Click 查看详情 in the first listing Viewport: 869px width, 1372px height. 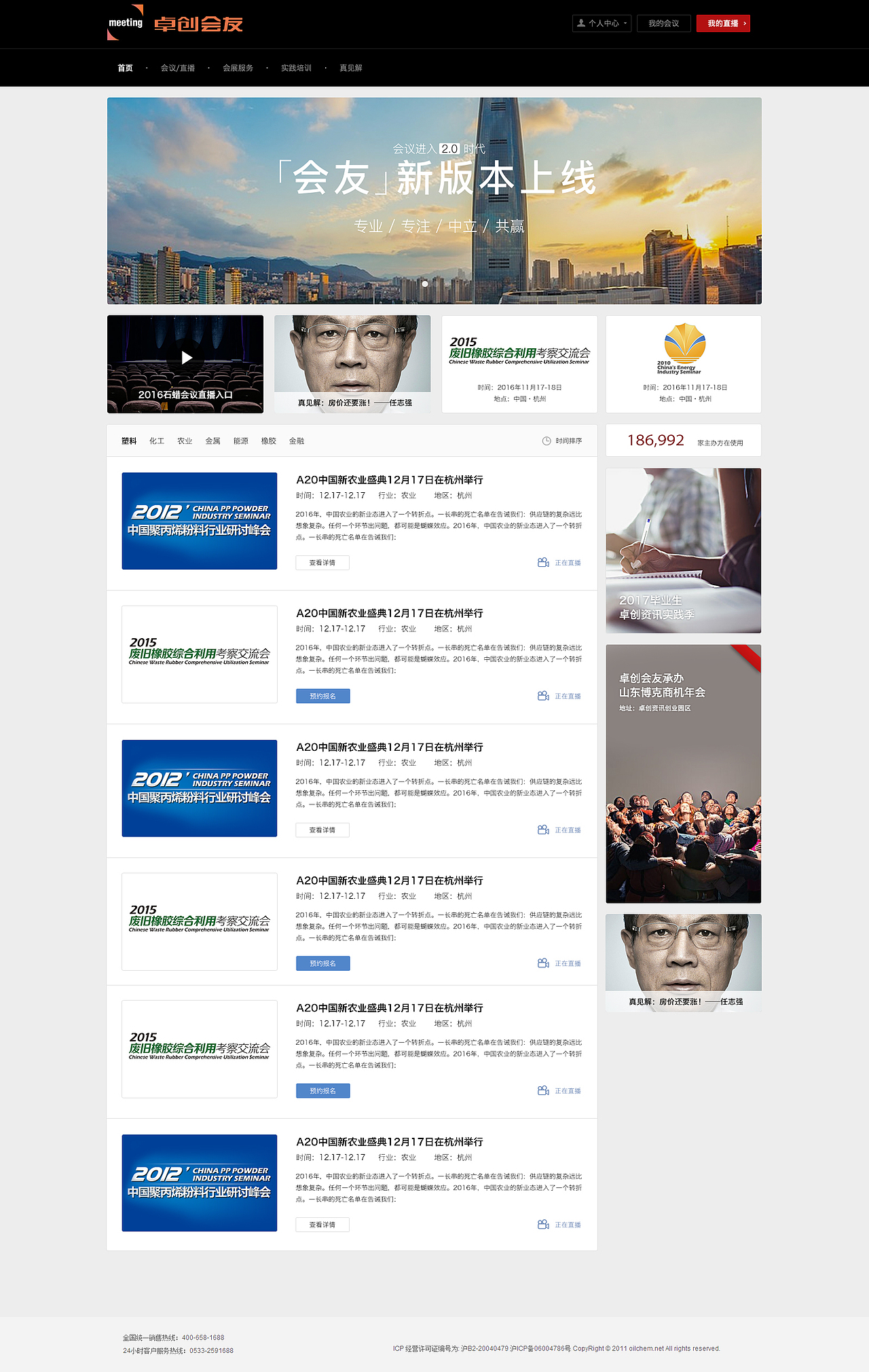click(322, 563)
